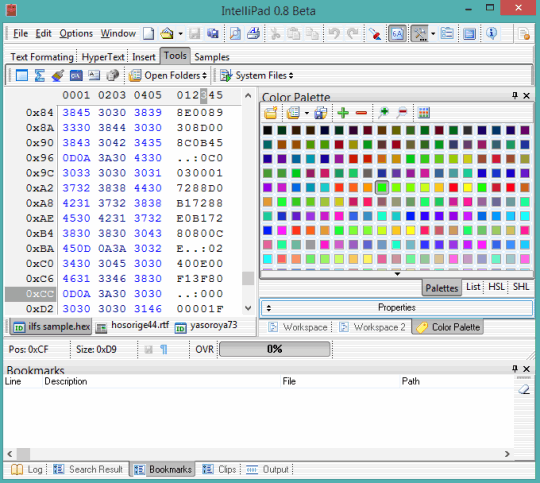Open the Open Folders dropdown
Viewport: 540px width, 483px height.
pos(168,75)
